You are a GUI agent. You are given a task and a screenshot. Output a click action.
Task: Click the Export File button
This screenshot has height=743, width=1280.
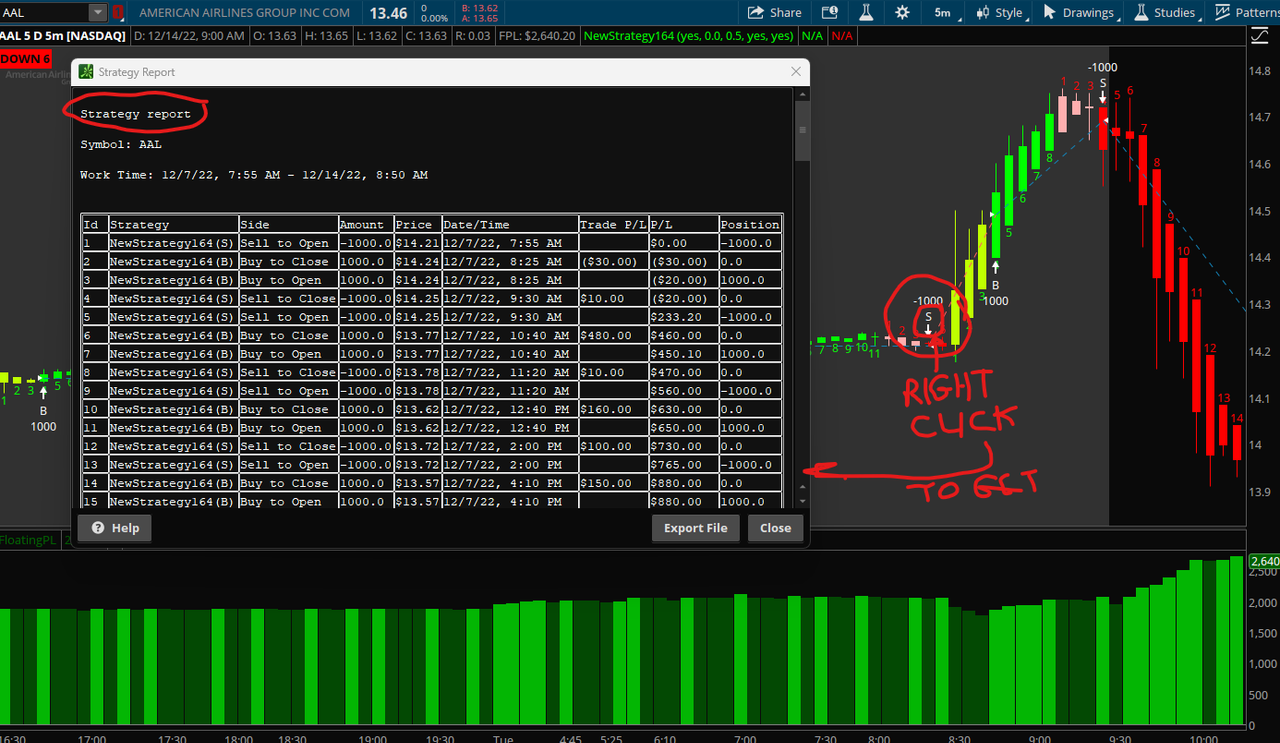pos(695,528)
